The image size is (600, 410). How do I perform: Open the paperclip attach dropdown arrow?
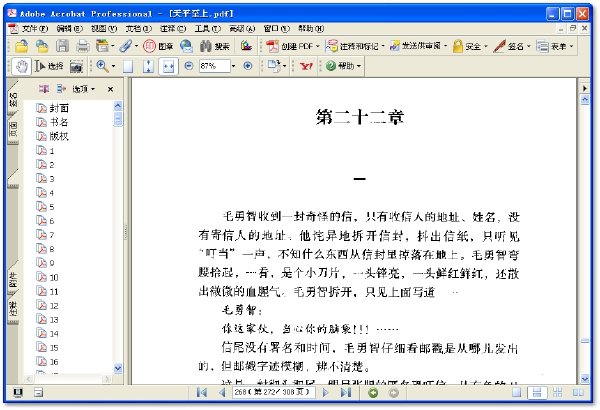coord(136,46)
